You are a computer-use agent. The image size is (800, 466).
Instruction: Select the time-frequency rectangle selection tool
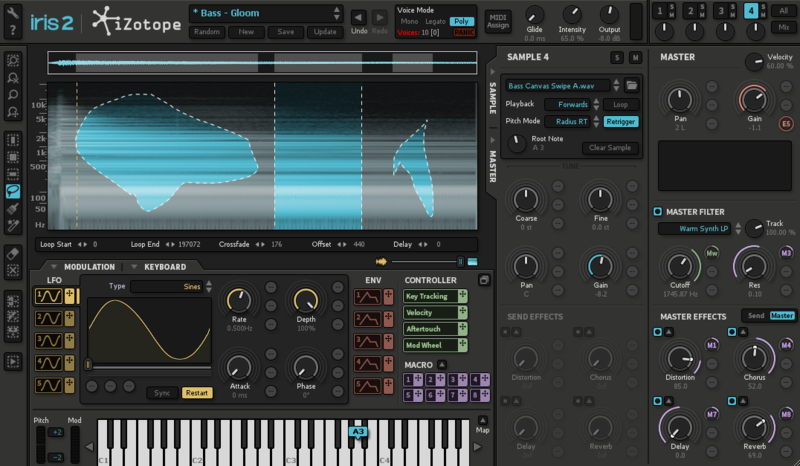coord(13,157)
